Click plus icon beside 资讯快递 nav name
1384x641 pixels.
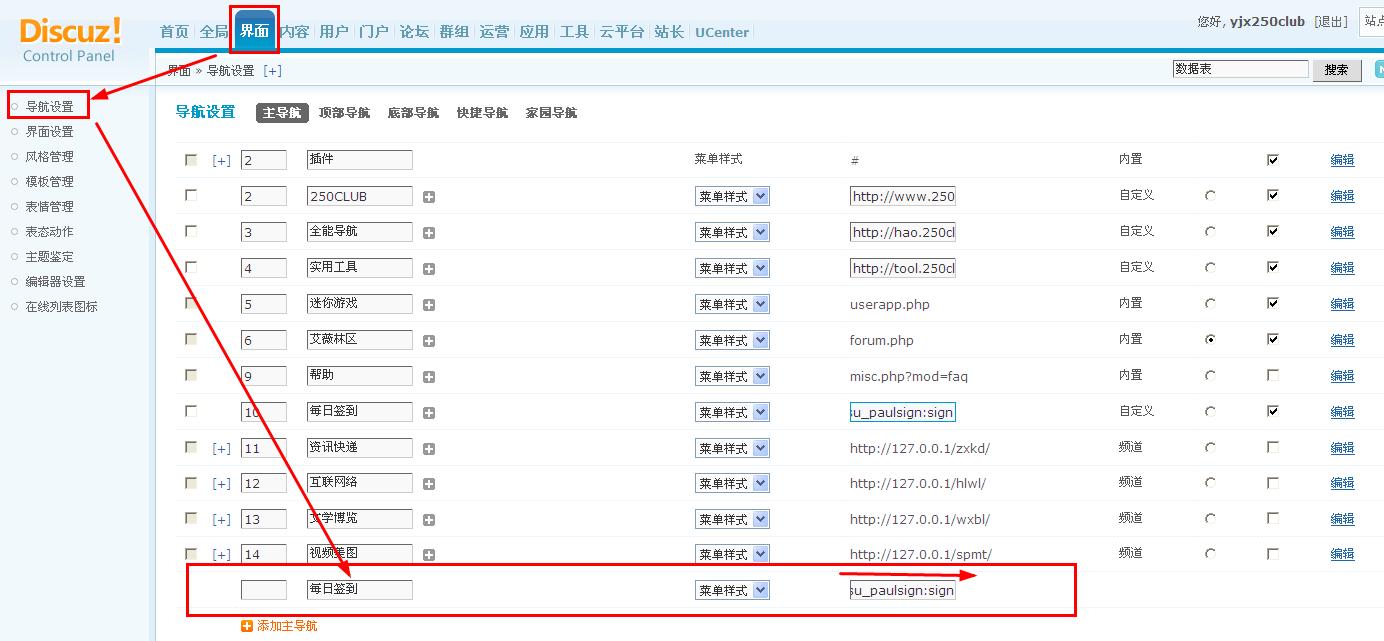[429, 449]
